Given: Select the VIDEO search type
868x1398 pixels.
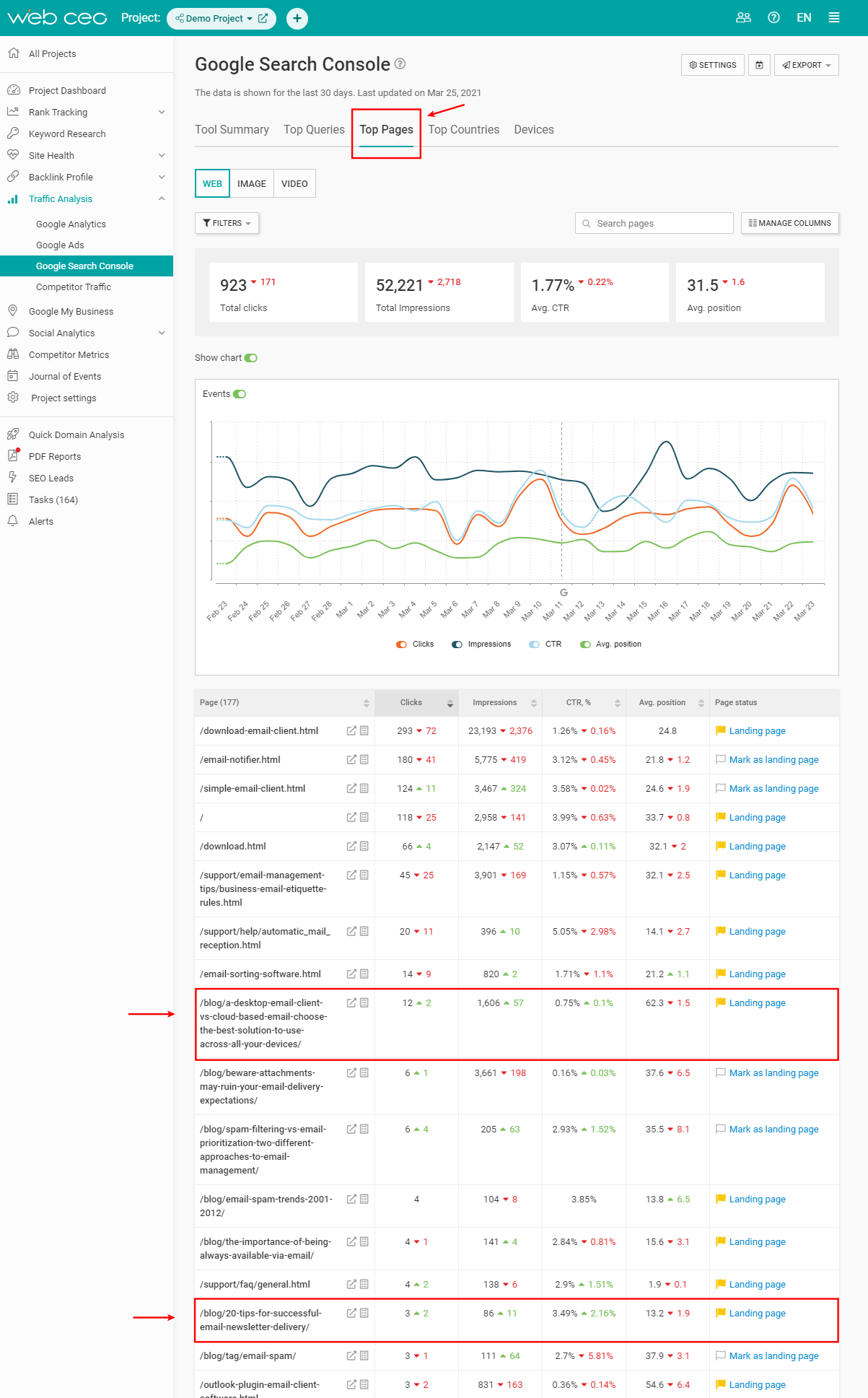Looking at the screenshot, I should 294,183.
